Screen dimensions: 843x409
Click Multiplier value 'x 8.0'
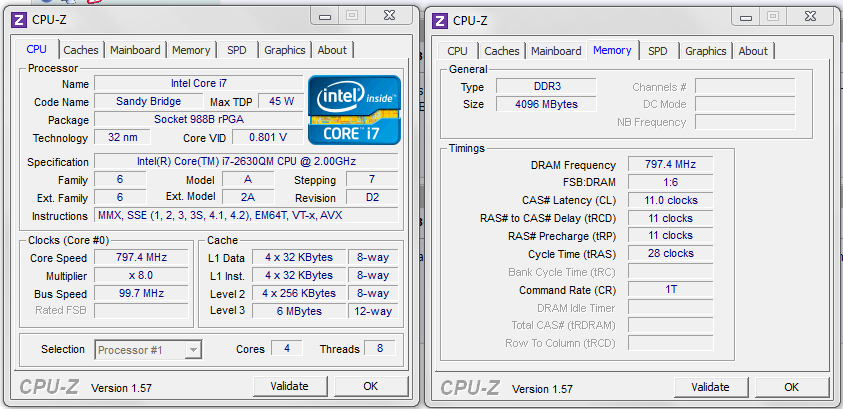coord(141,276)
